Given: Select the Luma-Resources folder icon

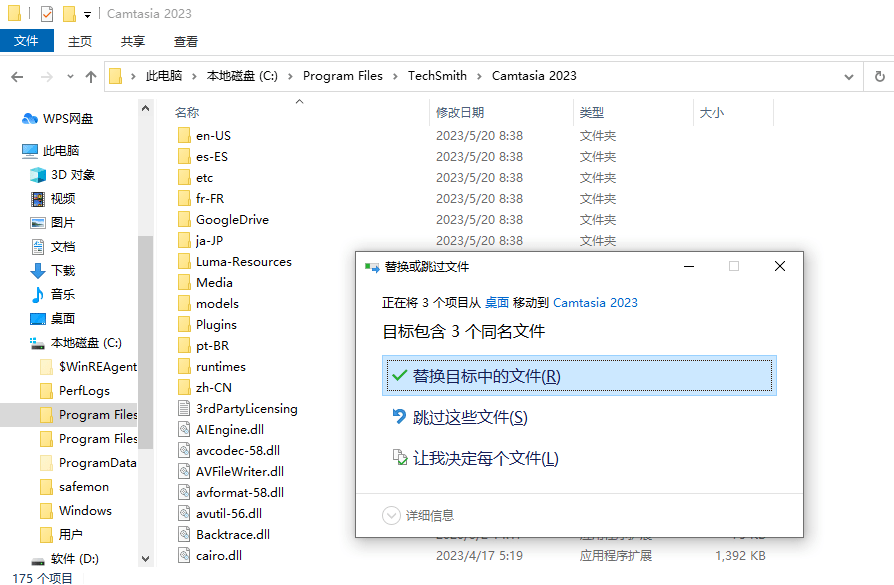Looking at the screenshot, I should (184, 262).
